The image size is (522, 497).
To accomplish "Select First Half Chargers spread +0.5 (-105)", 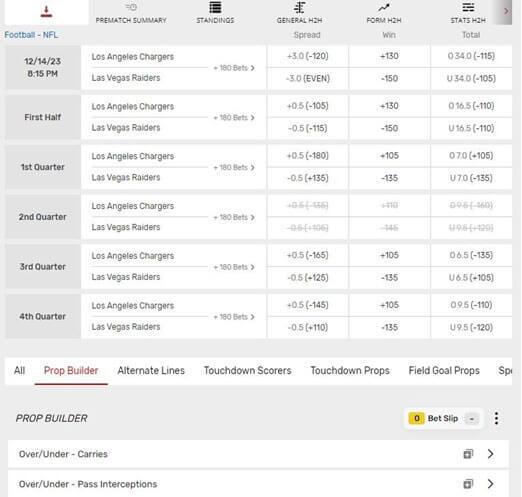I will tap(308, 106).
